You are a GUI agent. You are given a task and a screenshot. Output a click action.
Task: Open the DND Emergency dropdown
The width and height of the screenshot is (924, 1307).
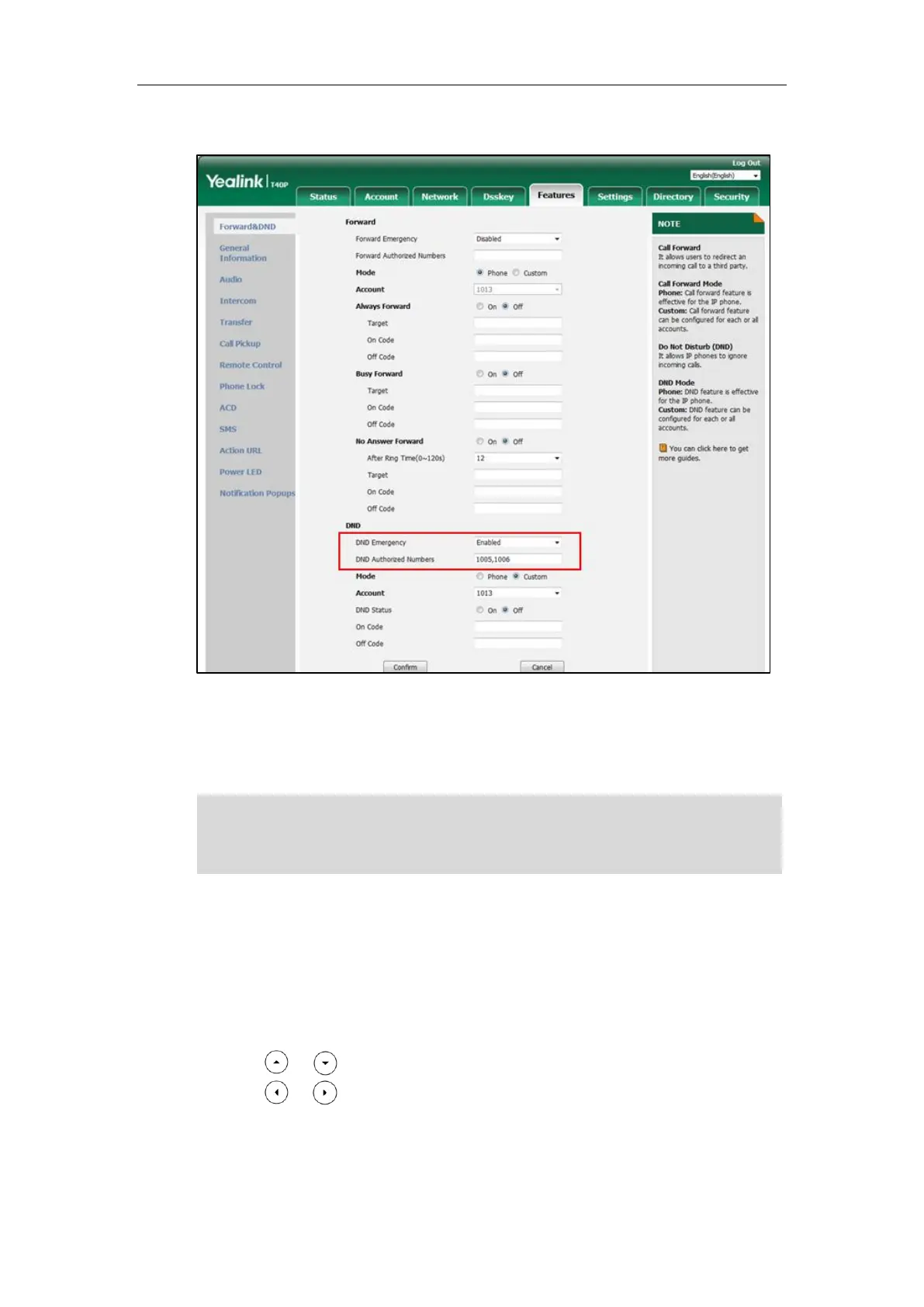pos(517,543)
